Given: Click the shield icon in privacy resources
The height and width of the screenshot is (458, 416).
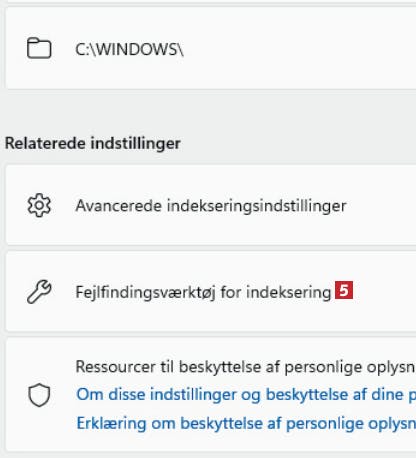Looking at the screenshot, I should (39, 395).
